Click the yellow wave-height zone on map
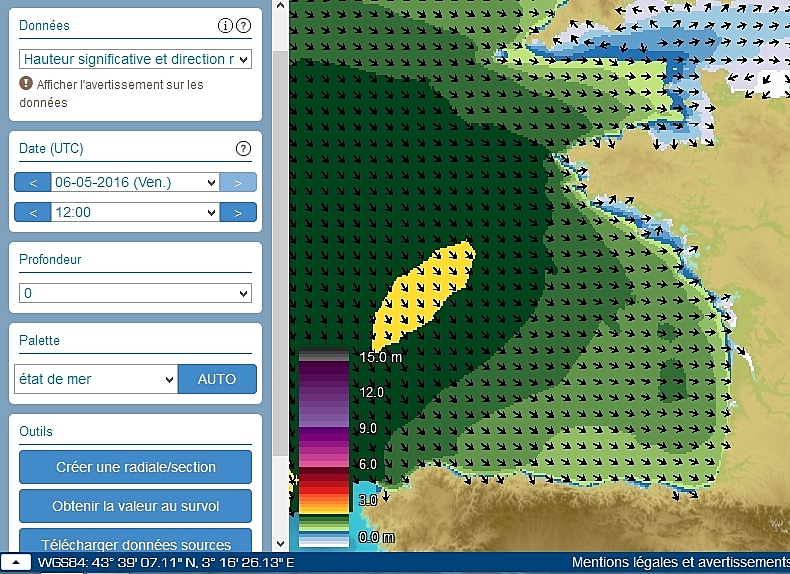This screenshot has height=574, width=790. click(x=422, y=293)
